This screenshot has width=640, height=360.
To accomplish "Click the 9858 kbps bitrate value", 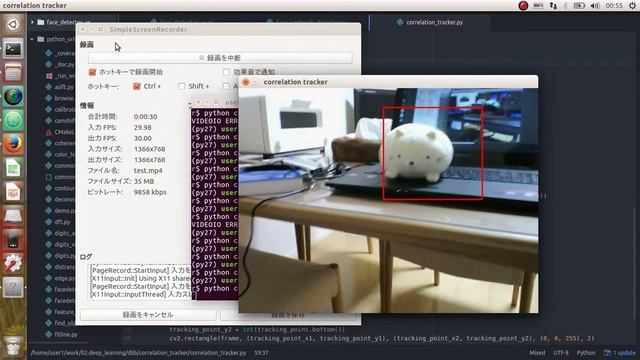I will pyautogui.click(x=150, y=192).
